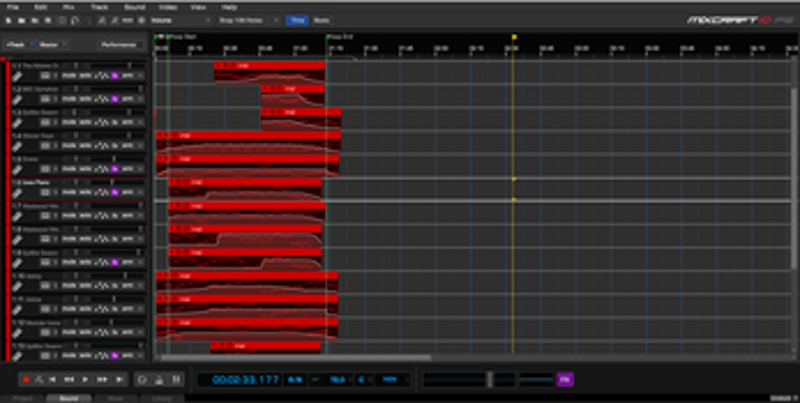Screen dimensions: 800x403
Task: Expand track 1's dropdown arrow after arm
Action: (x=140, y=75)
